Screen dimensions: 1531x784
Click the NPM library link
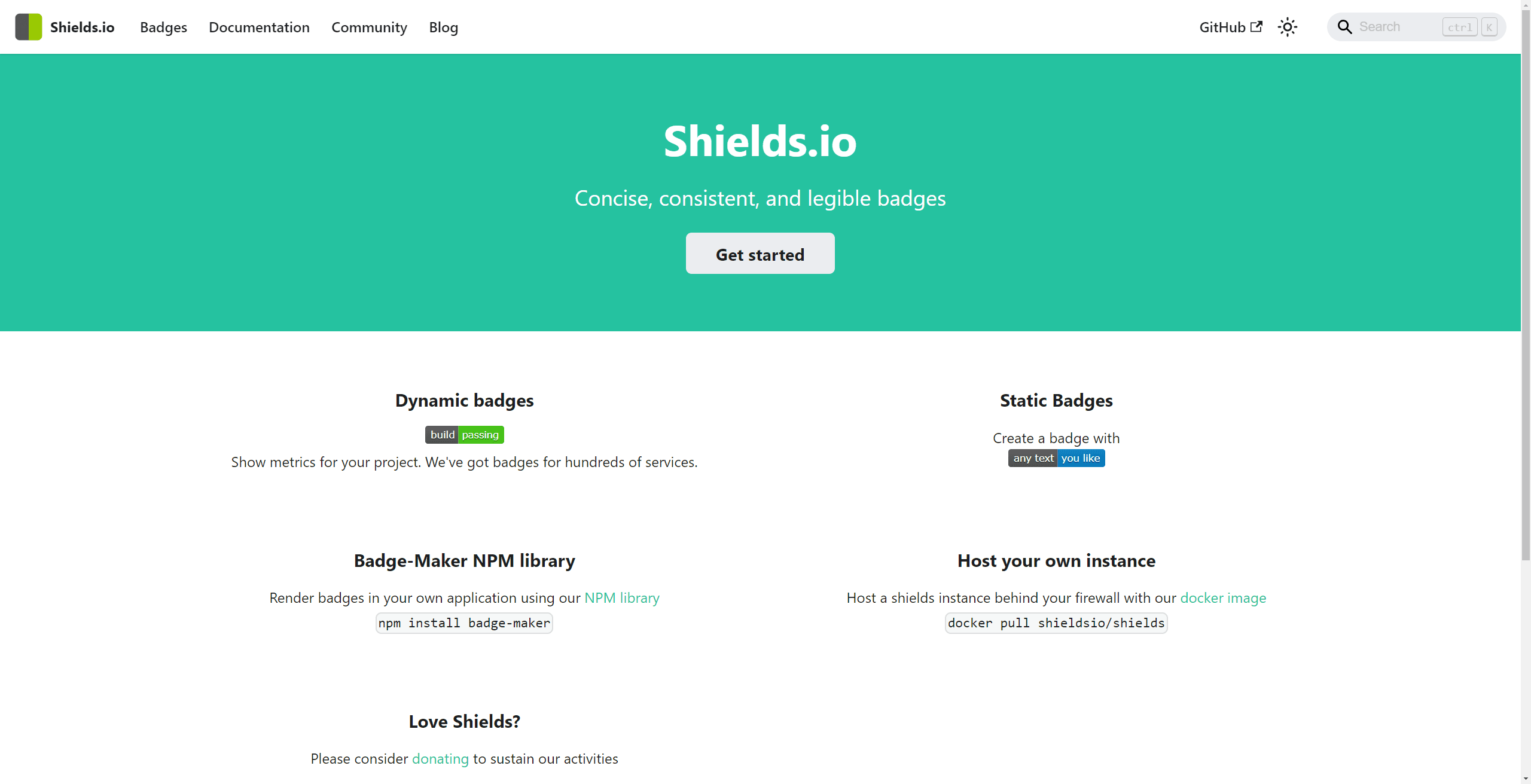coord(622,597)
